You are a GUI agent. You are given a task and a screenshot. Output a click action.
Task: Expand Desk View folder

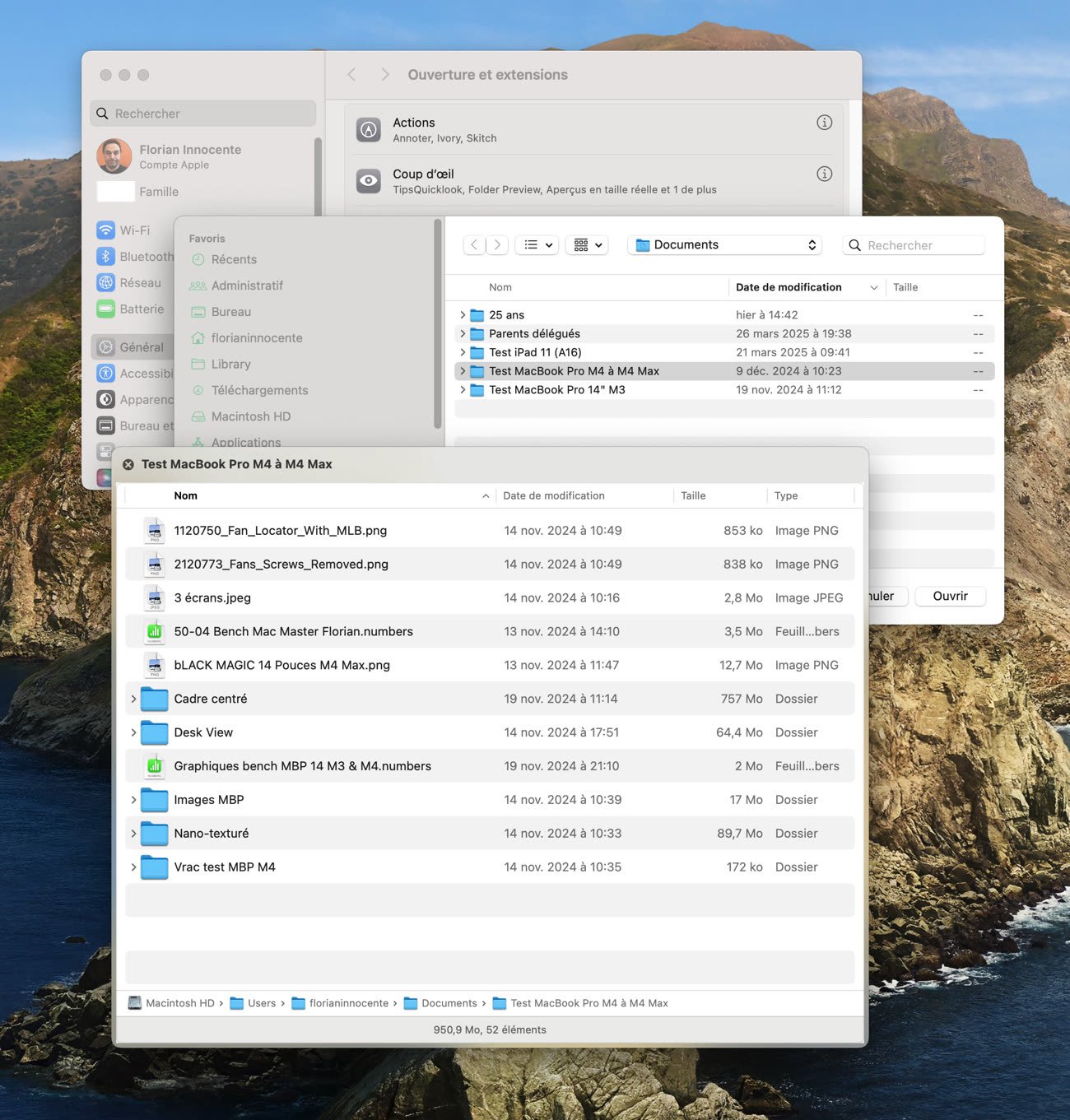click(133, 732)
